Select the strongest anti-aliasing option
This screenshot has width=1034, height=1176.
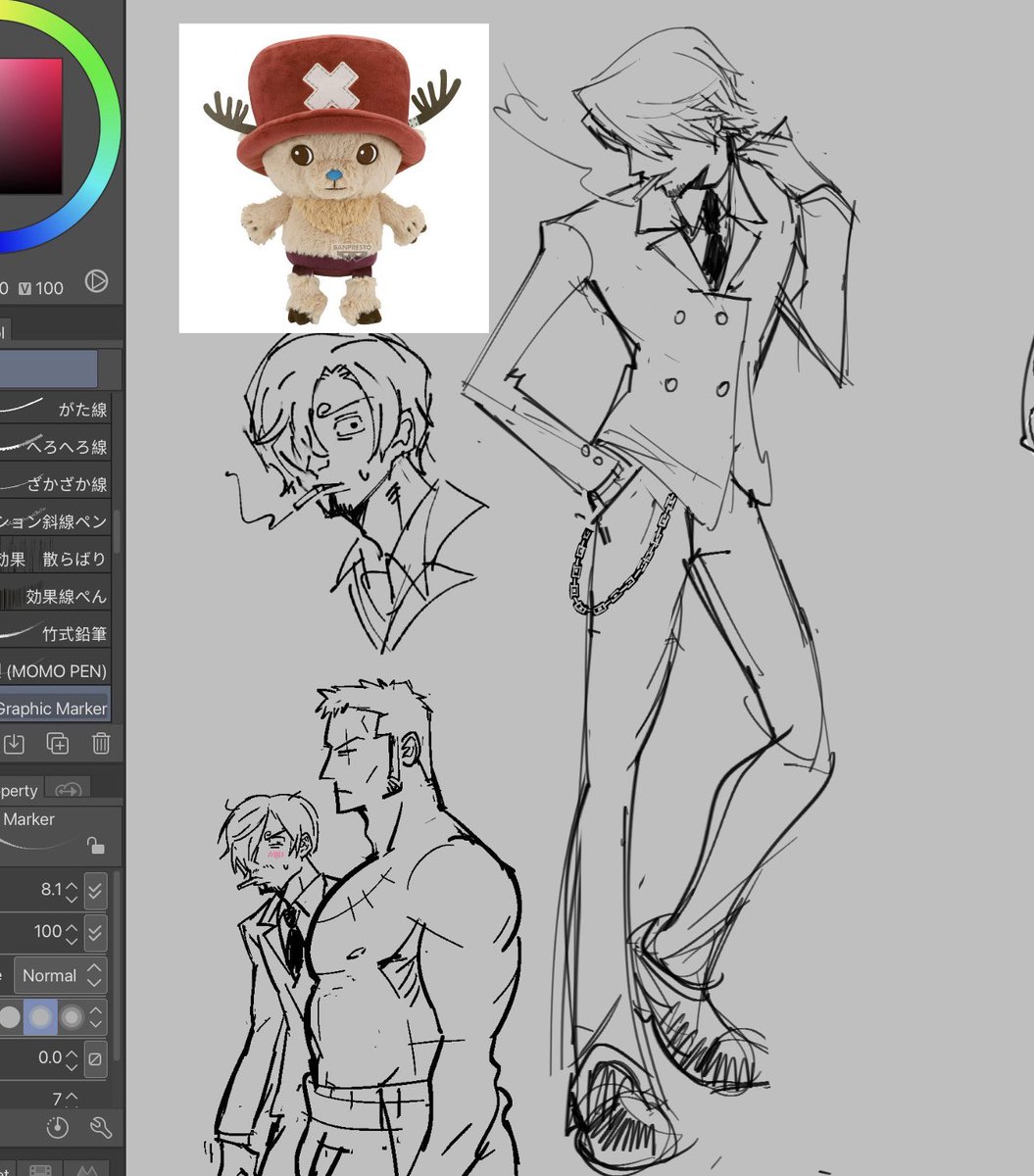71,1017
